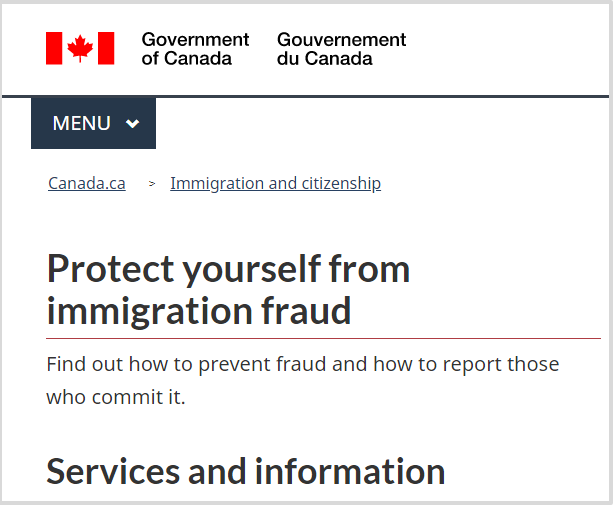Viewport: 613px width, 505px height.
Task: Click the Gouvernement du Canada French wordmark
Action: click(x=341, y=49)
